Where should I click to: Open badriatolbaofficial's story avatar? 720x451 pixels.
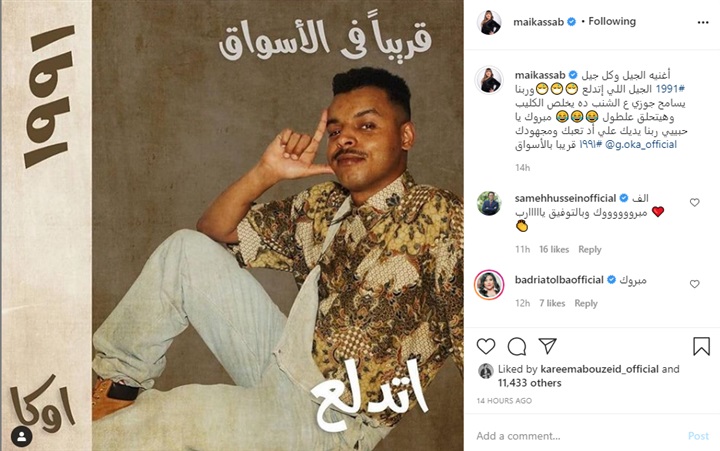tap(489, 284)
